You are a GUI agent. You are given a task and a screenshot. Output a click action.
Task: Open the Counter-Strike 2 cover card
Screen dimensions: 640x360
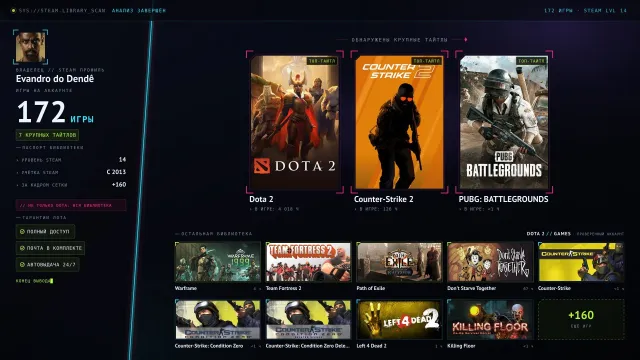[399, 122]
